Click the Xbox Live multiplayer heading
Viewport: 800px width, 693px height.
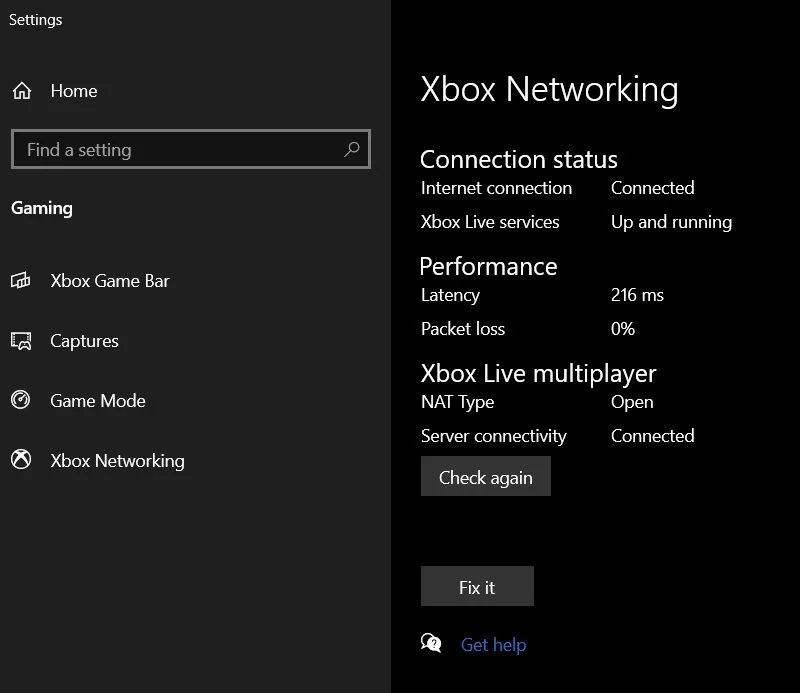(538, 374)
